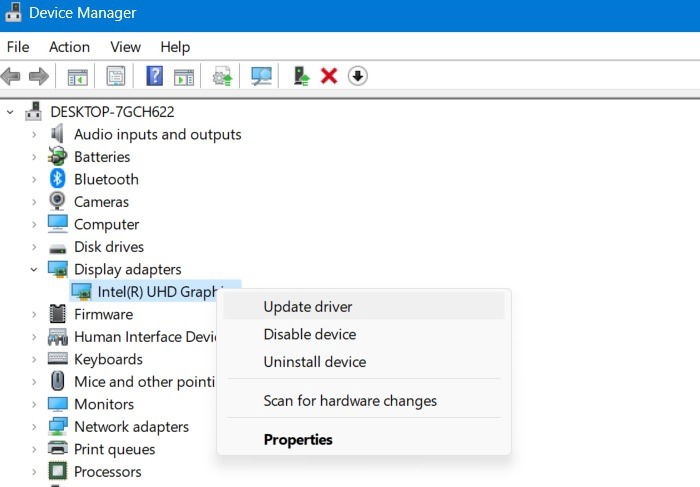Screen dimensions: 700x487
Task: Click the Firmware chip icon
Action: pos(58,314)
